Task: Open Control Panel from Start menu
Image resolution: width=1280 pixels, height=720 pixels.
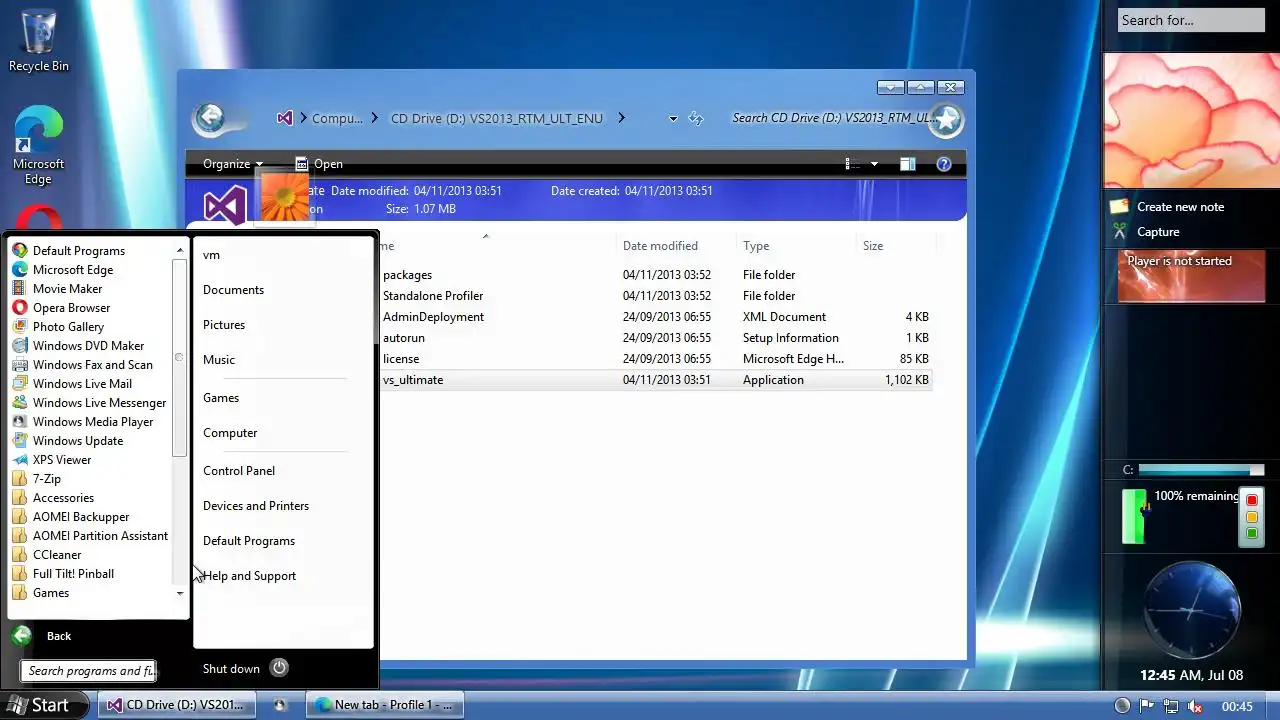Action: click(x=239, y=470)
